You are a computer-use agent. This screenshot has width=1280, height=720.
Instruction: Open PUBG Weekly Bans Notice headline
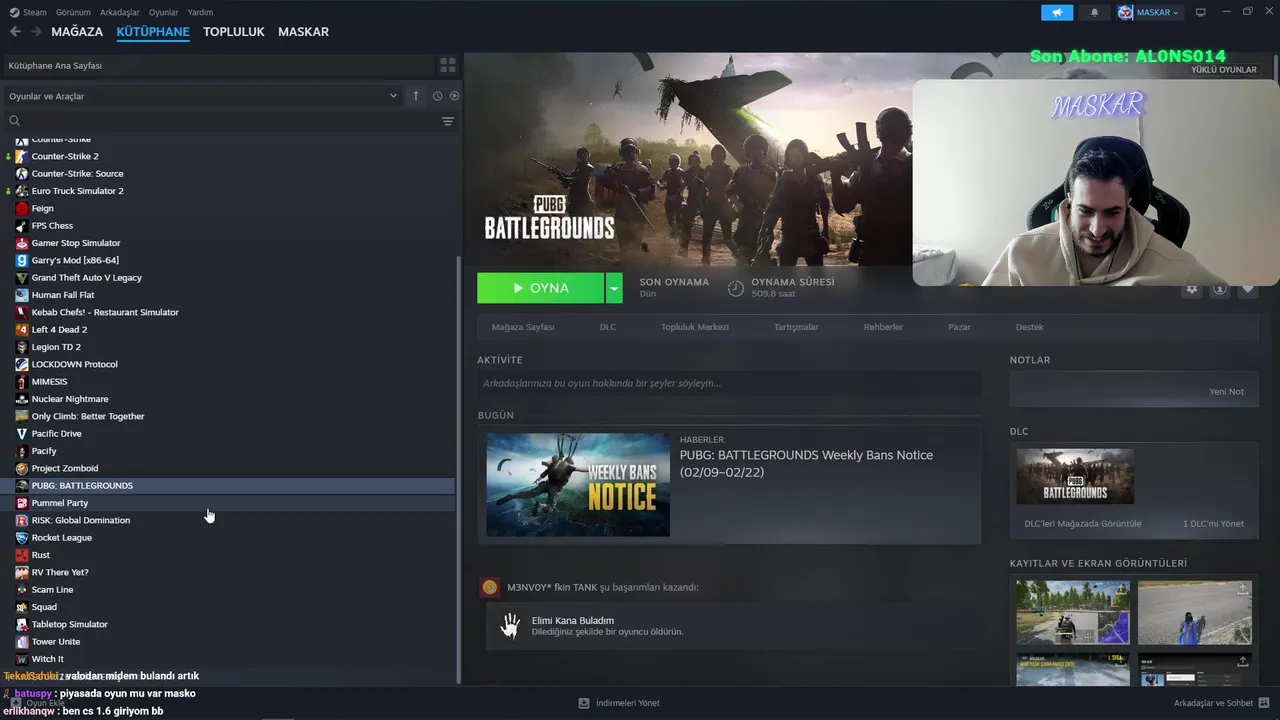pos(806,463)
